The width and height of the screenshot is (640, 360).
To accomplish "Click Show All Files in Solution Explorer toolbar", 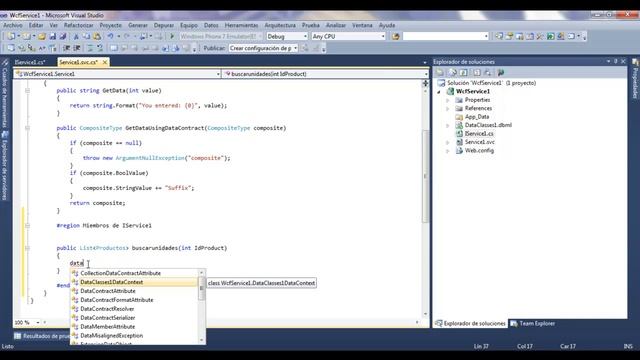I will (452, 73).
